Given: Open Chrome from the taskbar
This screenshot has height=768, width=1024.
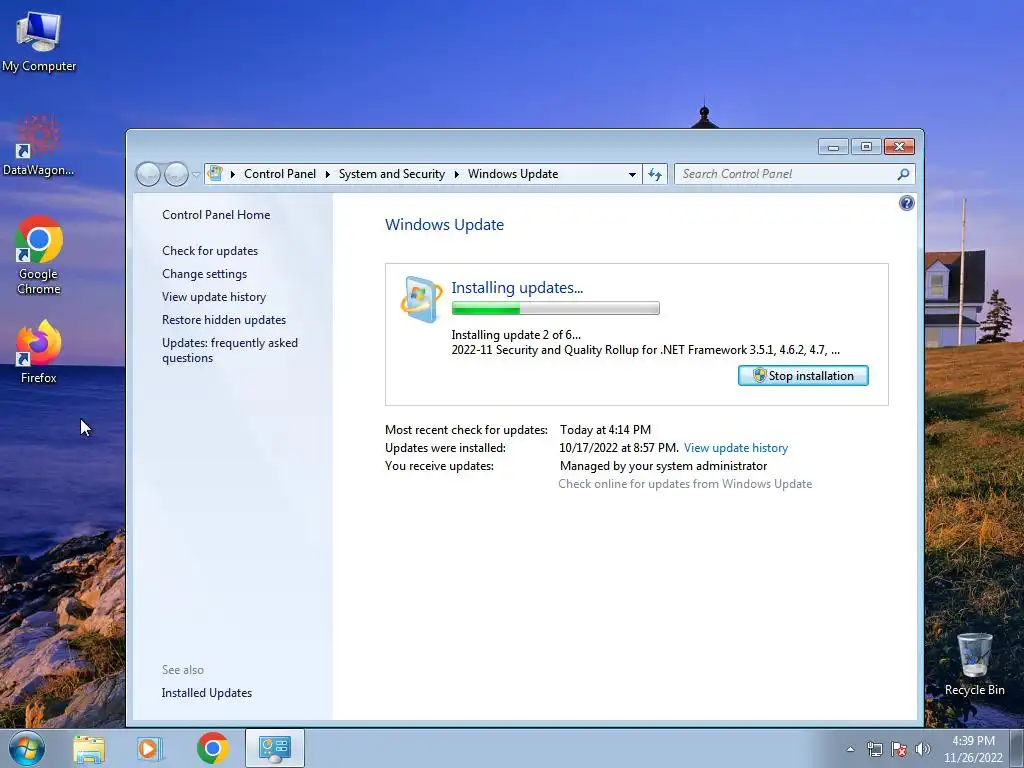Looking at the screenshot, I should coord(212,748).
